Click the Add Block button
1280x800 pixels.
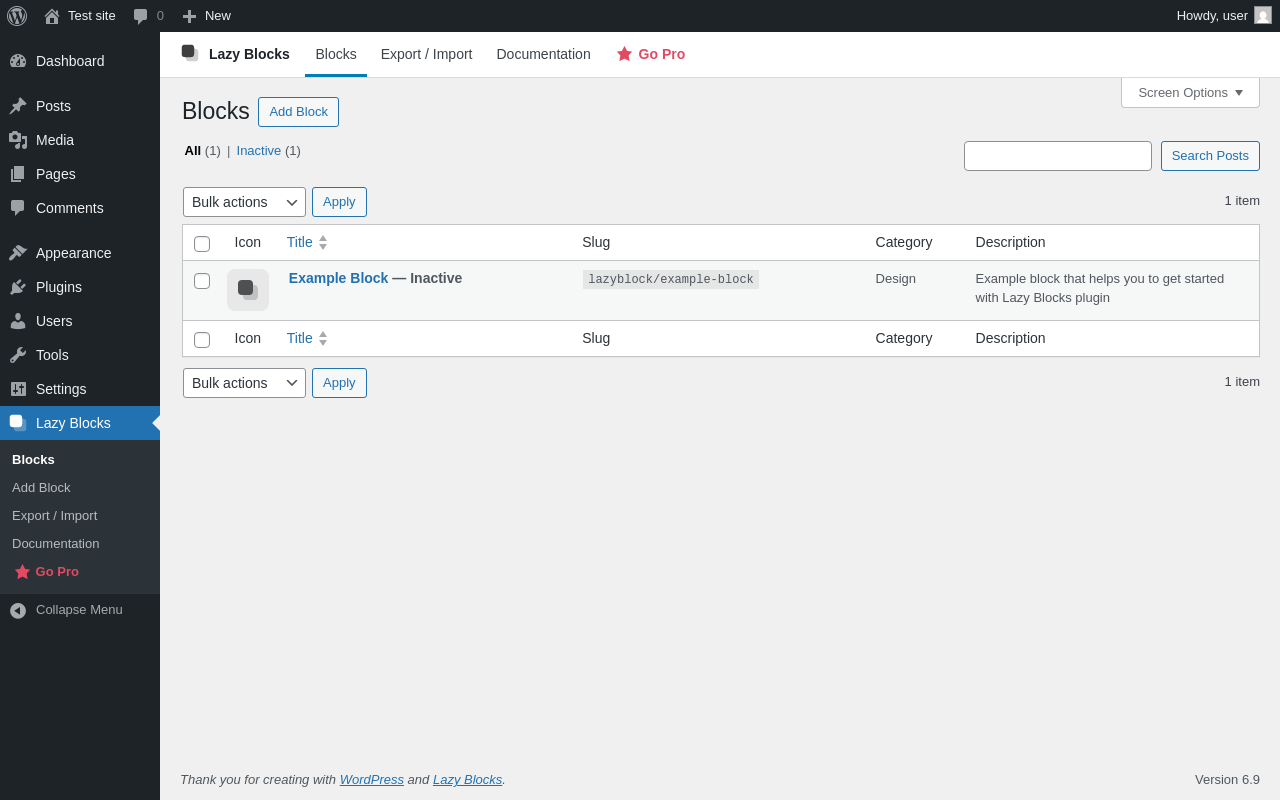click(x=298, y=112)
